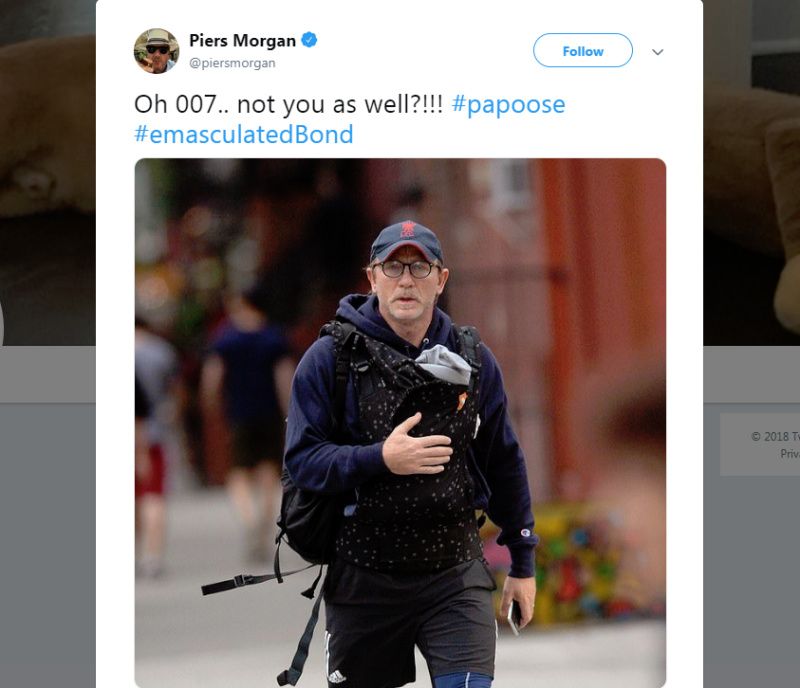The image size is (800, 688).
Task: Click the blue verified badge icon
Action: pos(309,39)
